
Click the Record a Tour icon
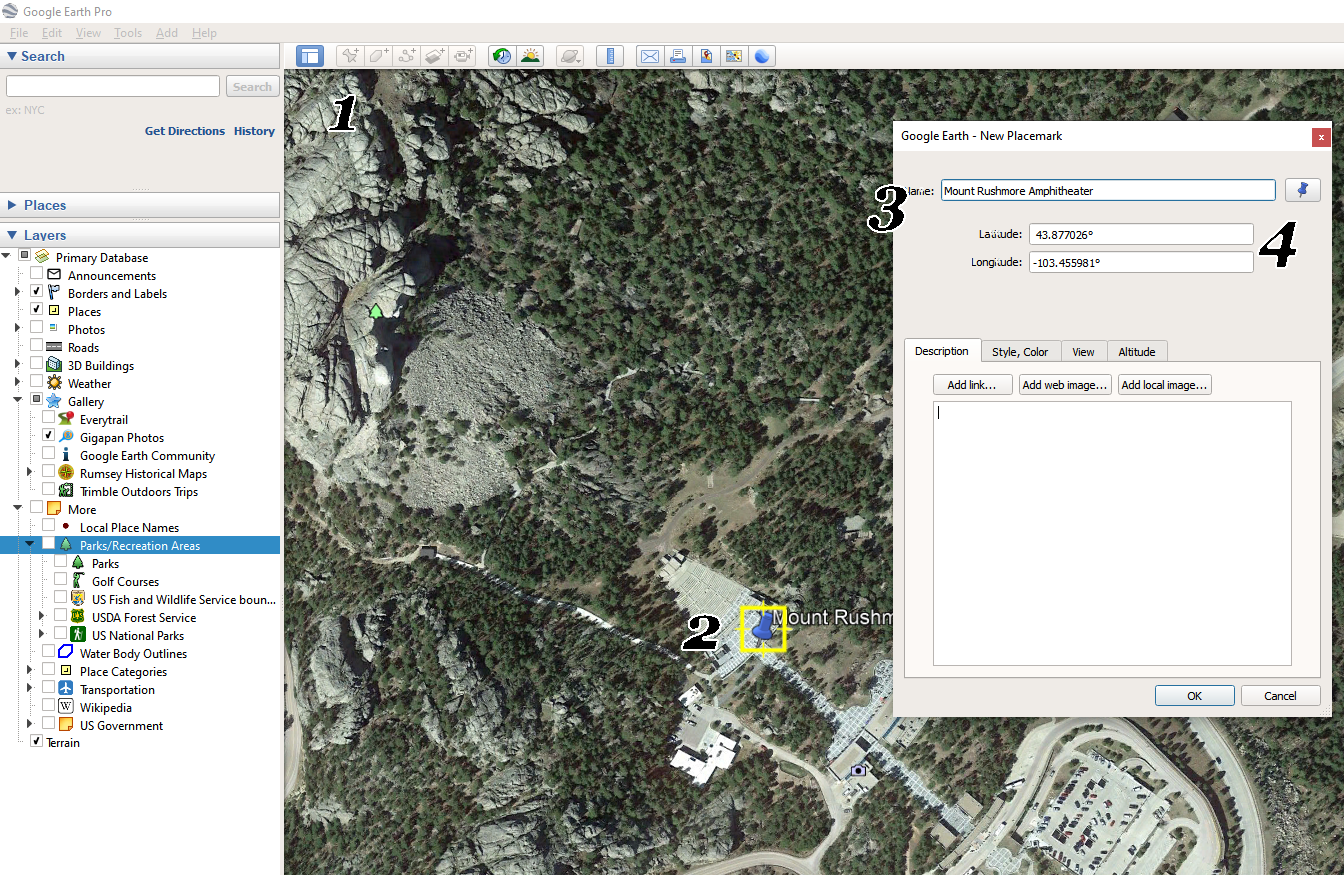point(463,56)
